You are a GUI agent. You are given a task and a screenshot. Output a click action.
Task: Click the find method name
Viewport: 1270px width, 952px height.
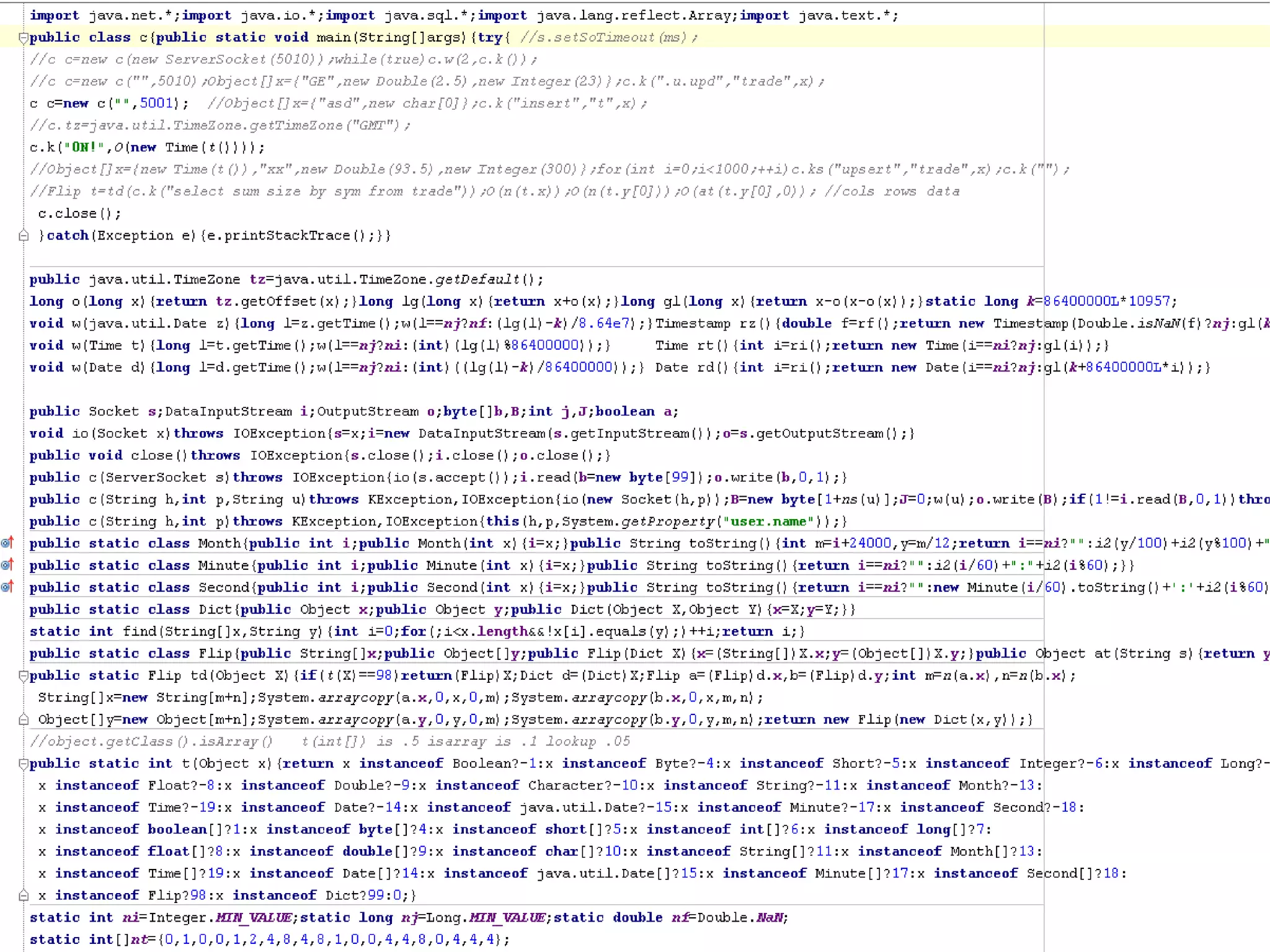[x=139, y=631]
